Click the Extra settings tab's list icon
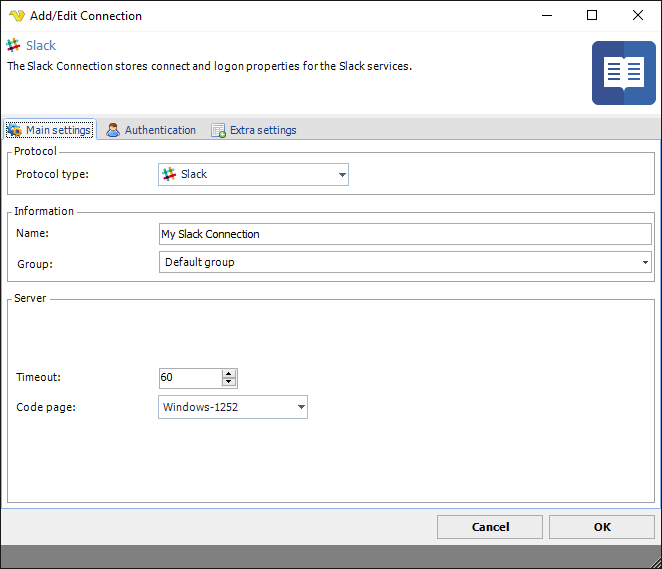 218,130
